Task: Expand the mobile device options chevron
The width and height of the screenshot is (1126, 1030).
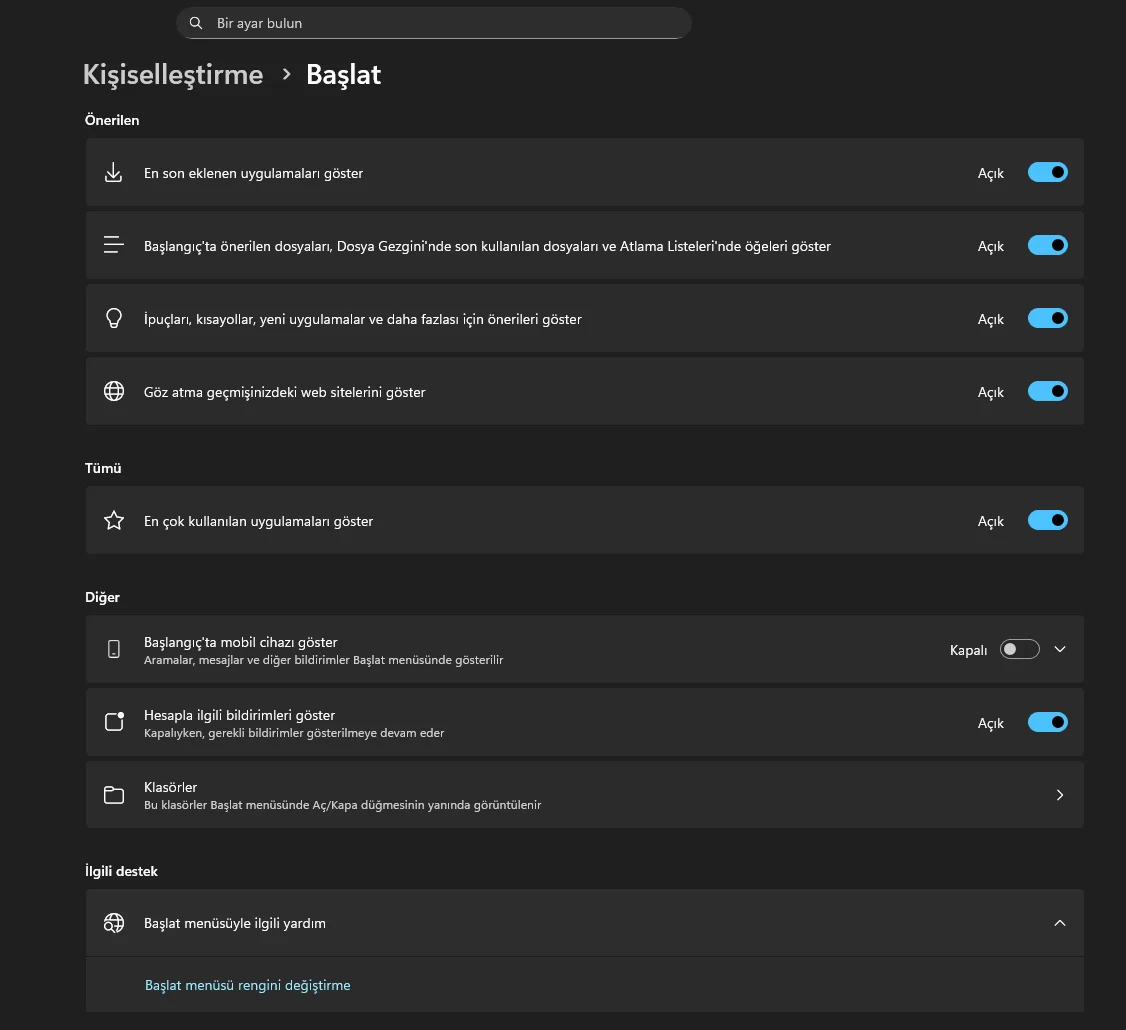Action: coord(1060,649)
